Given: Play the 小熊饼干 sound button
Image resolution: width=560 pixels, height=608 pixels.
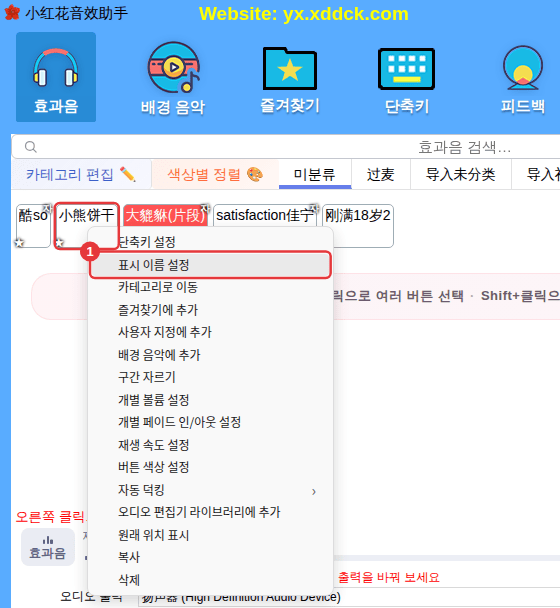Looking at the screenshot, I should coord(86,226).
